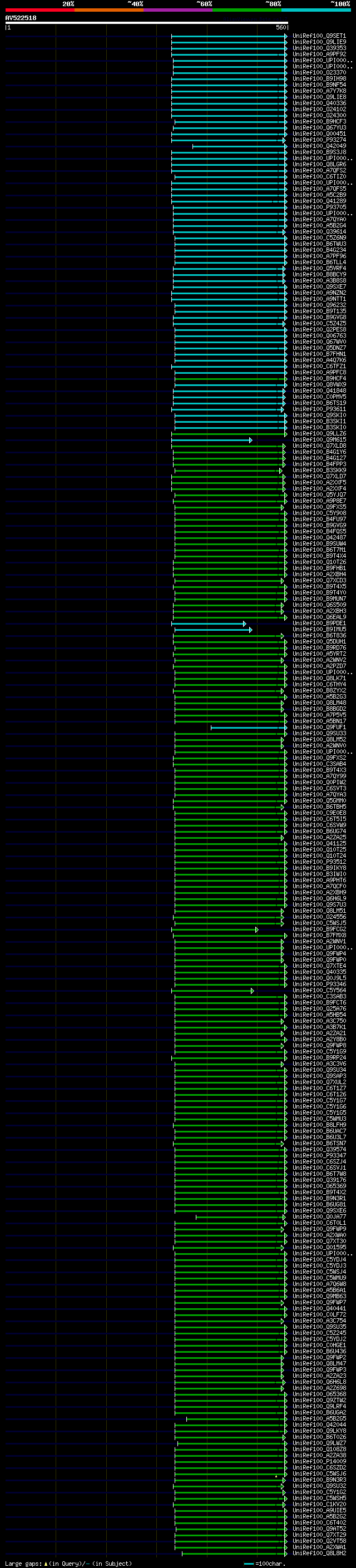Select the UniRef100_Q01595 label

coord(319,1247)
